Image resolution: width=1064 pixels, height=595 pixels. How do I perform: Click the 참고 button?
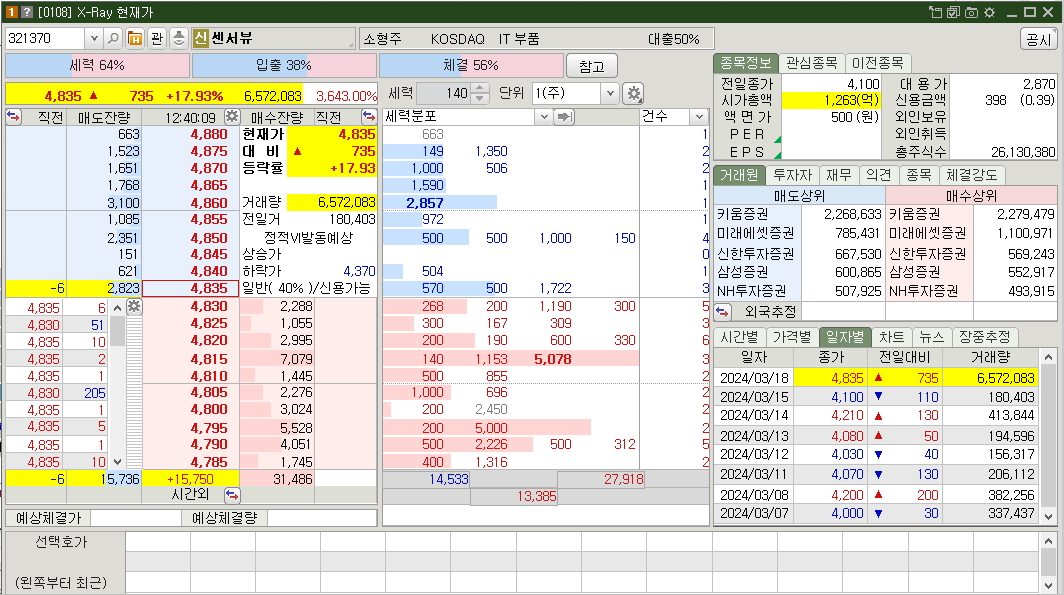coord(591,66)
